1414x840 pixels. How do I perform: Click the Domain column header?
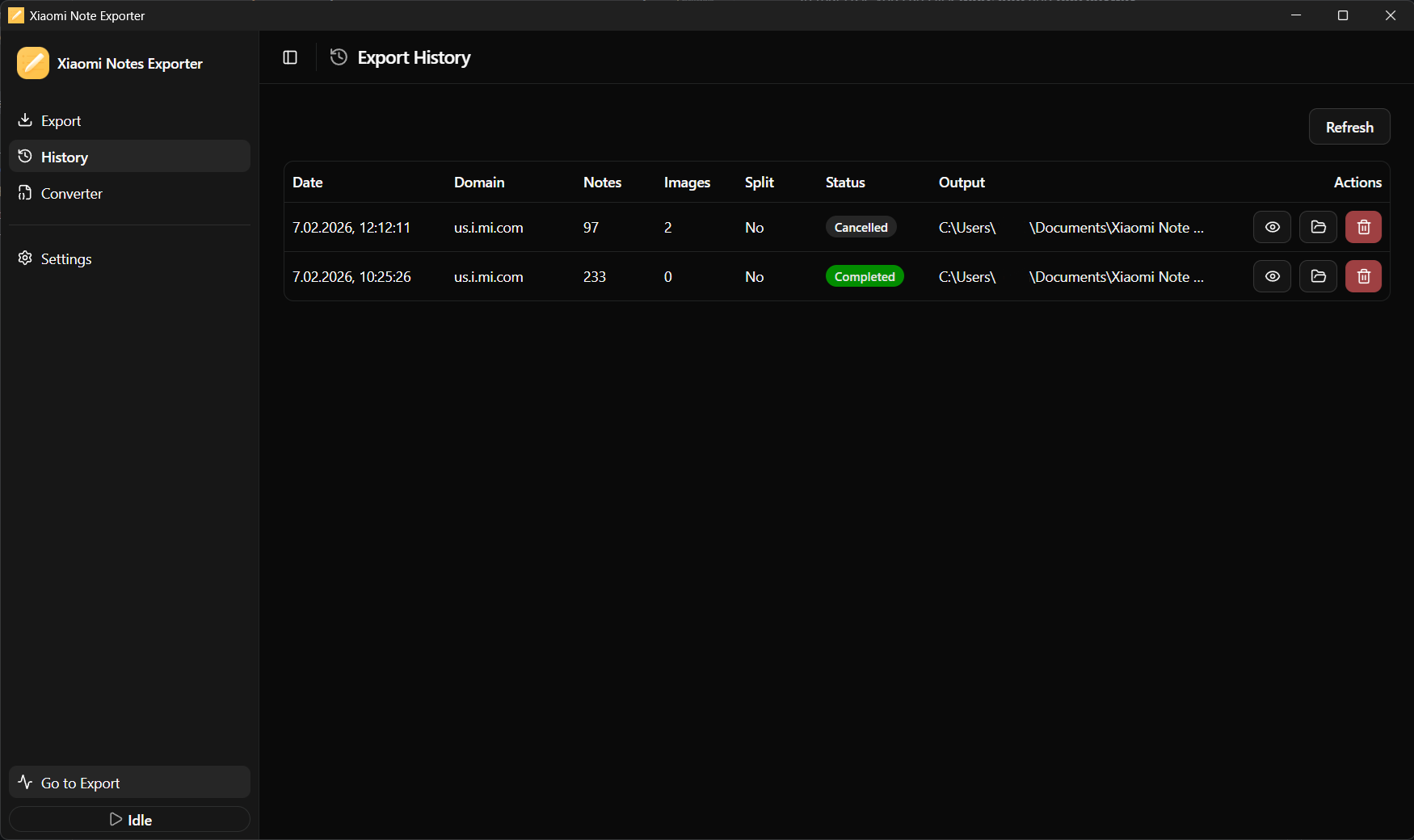(x=479, y=183)
